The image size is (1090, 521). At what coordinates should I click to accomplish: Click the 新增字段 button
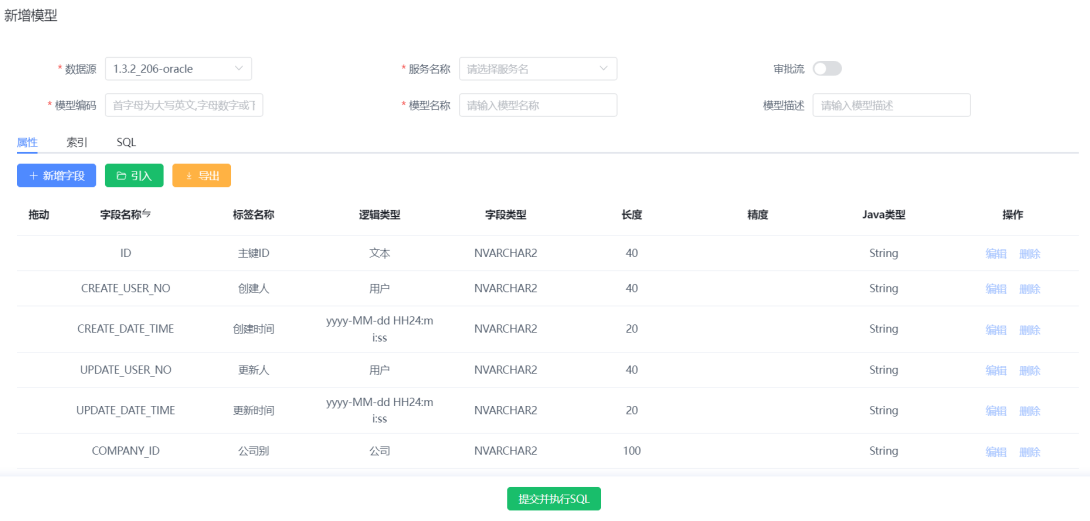click(56, 175)
